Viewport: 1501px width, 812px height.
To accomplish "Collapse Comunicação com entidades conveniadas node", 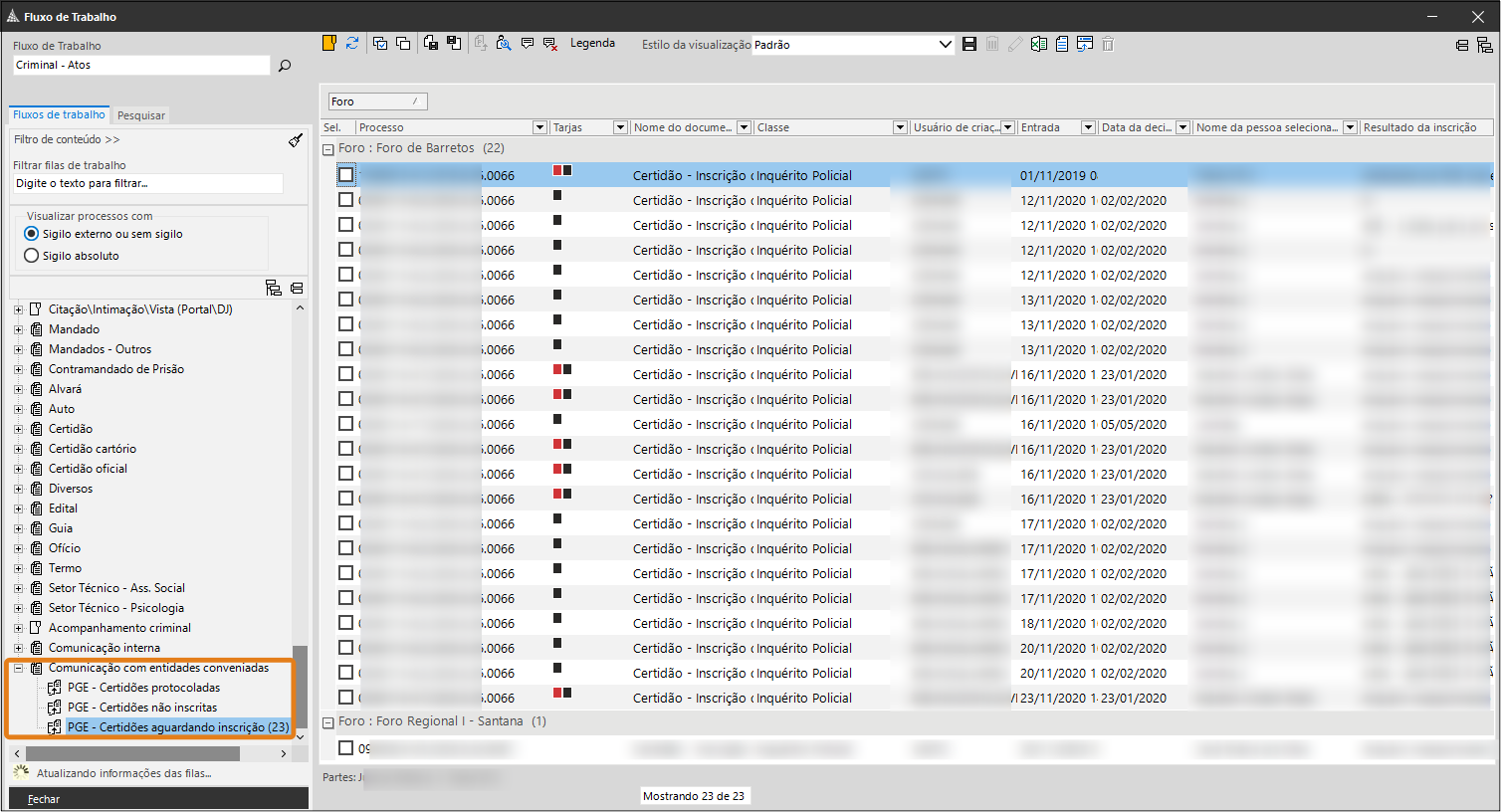I will [x=18, y=668].
